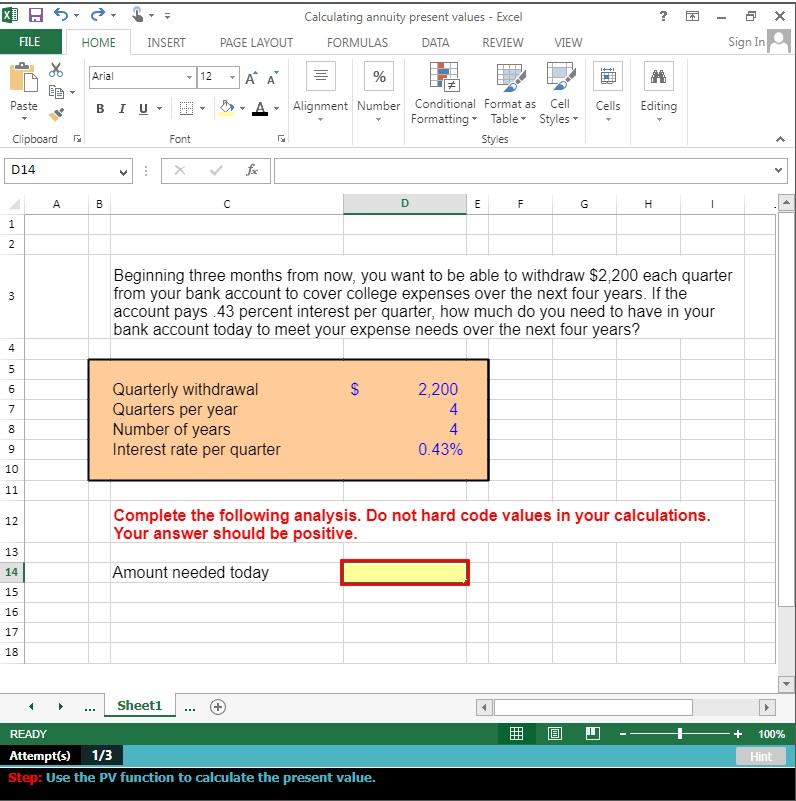Increase font size with large A icon
The height and width of the screenshot is (801, 796).
(251, 78)
